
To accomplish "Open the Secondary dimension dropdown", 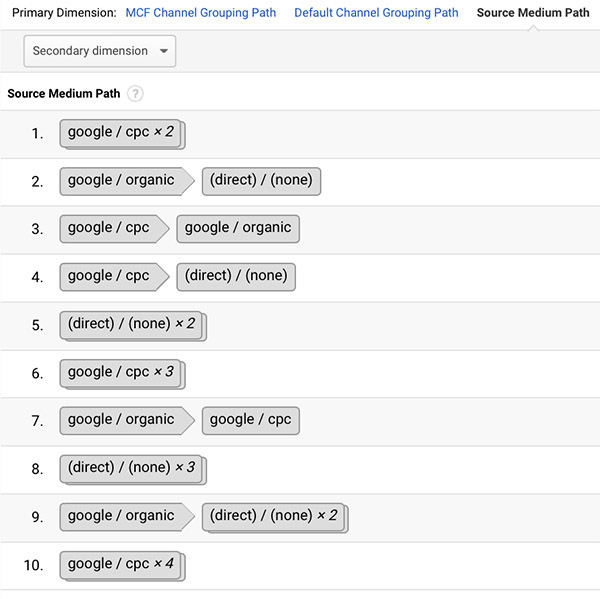I will coord(100,51).
